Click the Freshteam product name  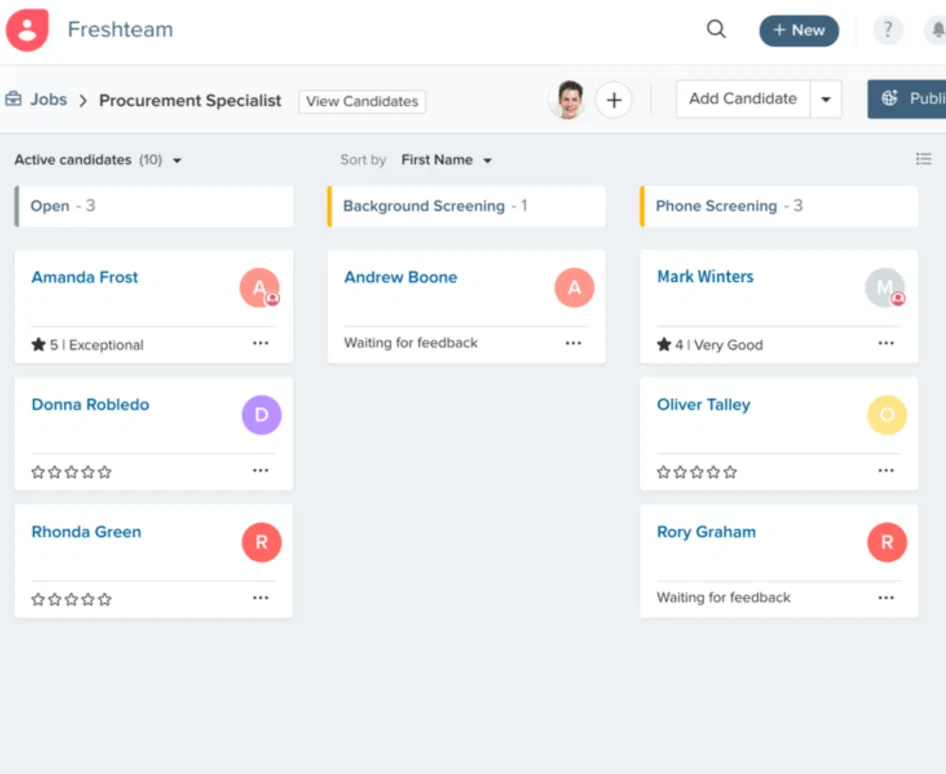pos(120,30)
